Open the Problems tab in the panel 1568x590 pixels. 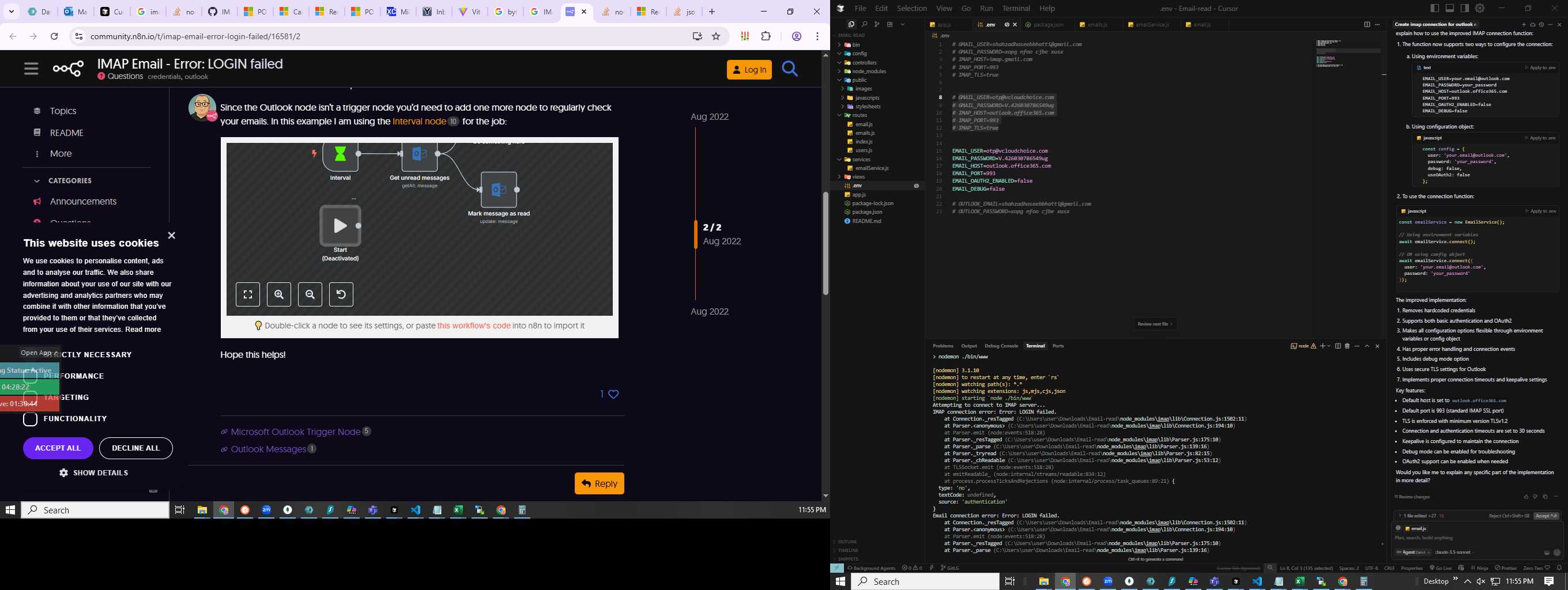943,346
